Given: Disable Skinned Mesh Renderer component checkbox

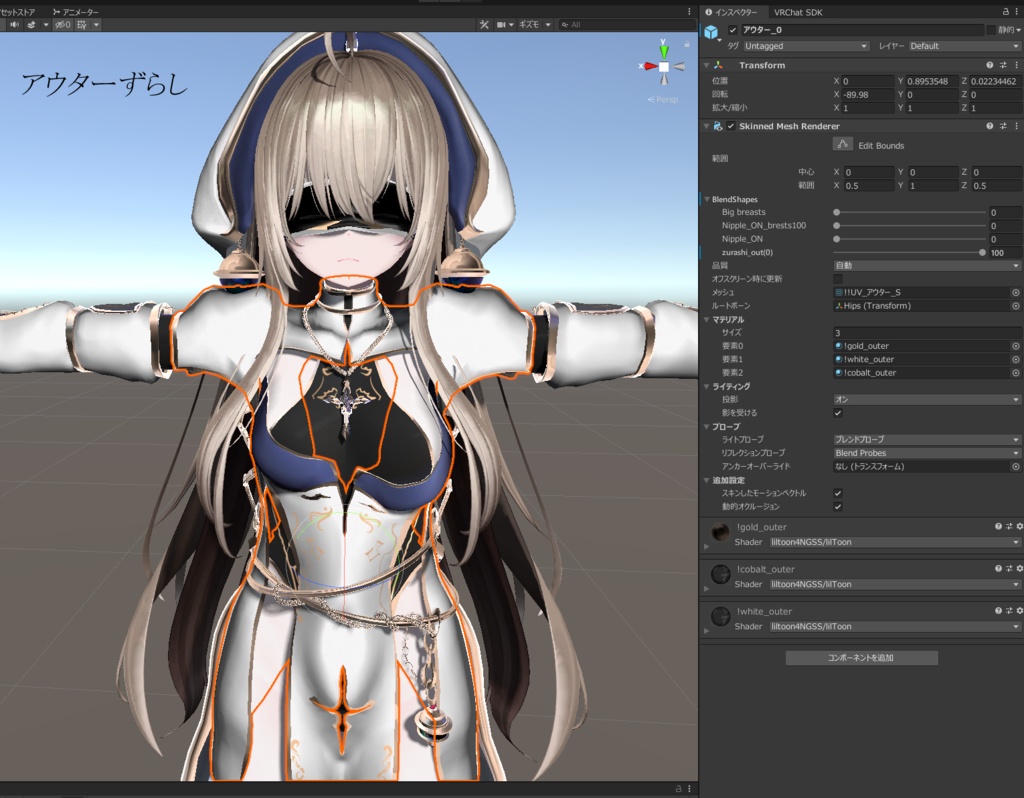Looking at the screenshot, I should point(731,126).
